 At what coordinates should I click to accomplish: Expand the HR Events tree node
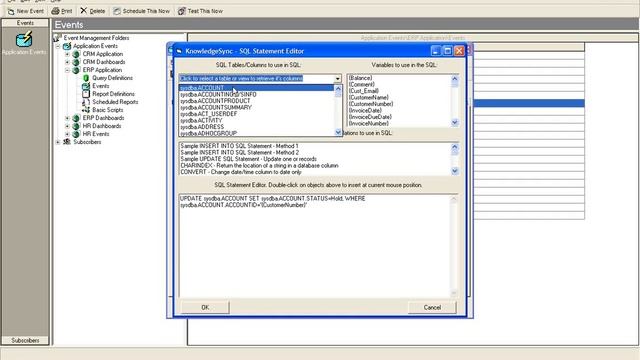click(67, 134)
